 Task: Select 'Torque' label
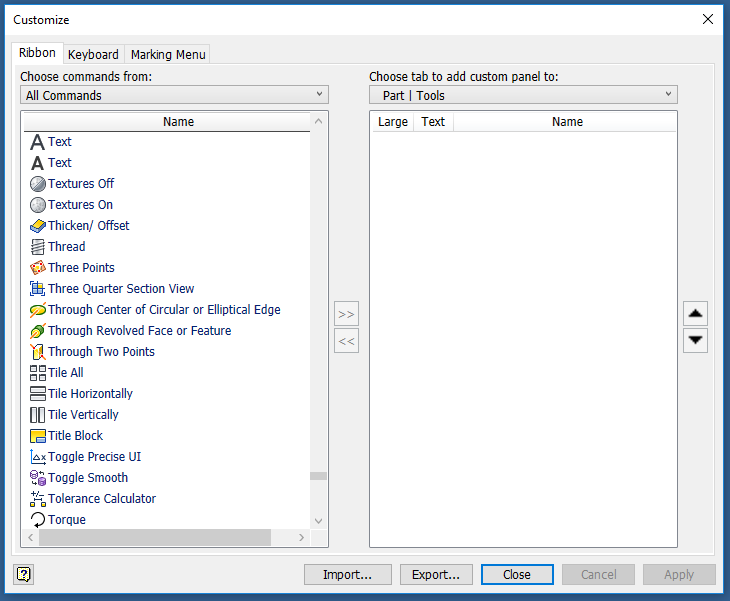point(67,520)
